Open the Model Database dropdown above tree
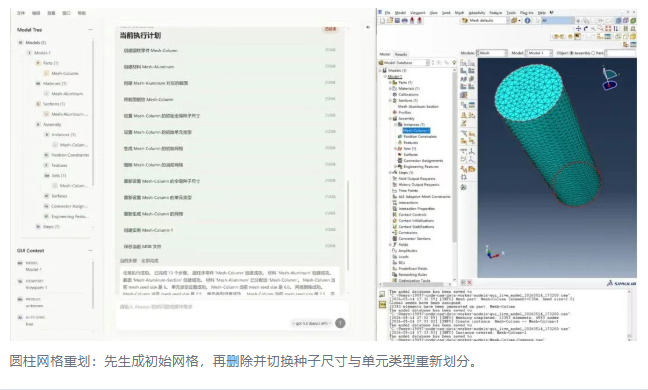Screen dimensions: 648x390 [x=405, y=62]
